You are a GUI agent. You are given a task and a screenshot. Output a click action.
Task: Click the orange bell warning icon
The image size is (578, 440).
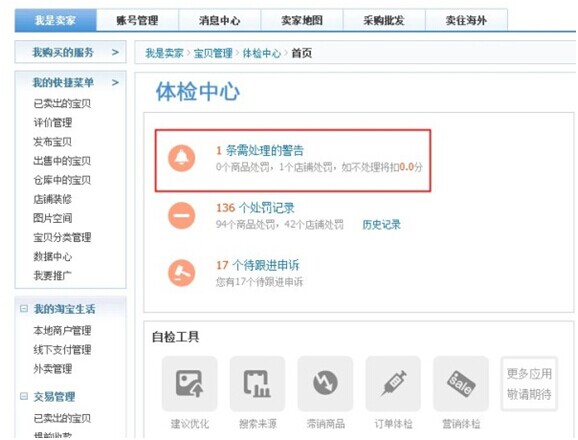click(181, 158)
